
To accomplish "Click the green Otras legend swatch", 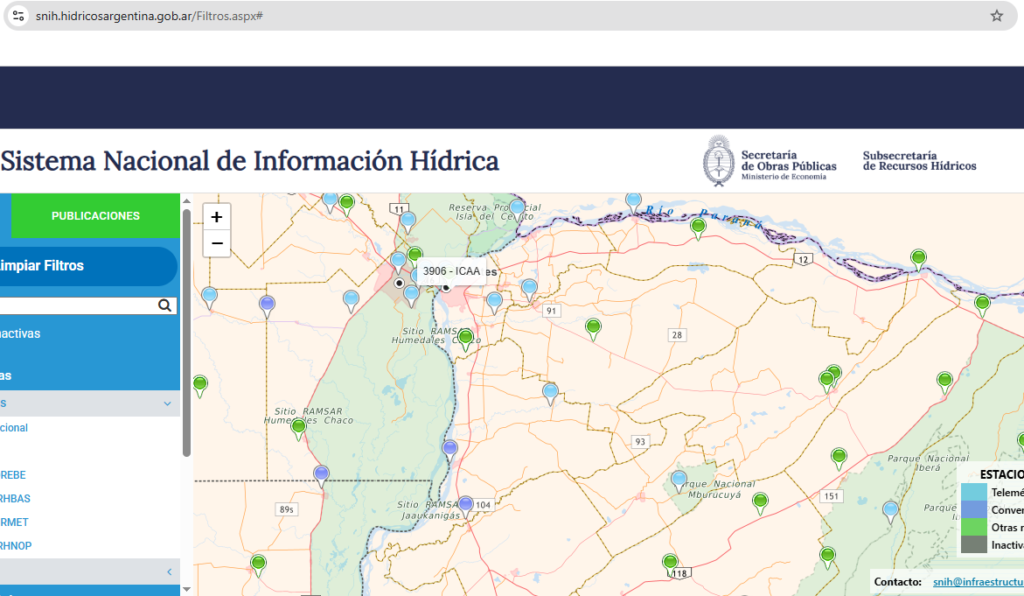I will point(974,527).
